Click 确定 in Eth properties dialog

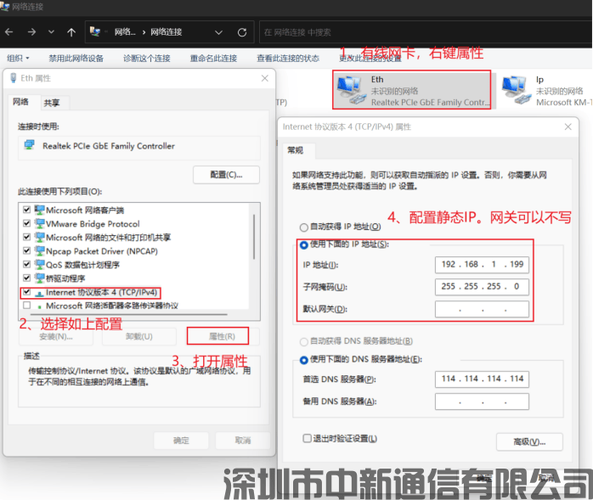coord(181,440)
